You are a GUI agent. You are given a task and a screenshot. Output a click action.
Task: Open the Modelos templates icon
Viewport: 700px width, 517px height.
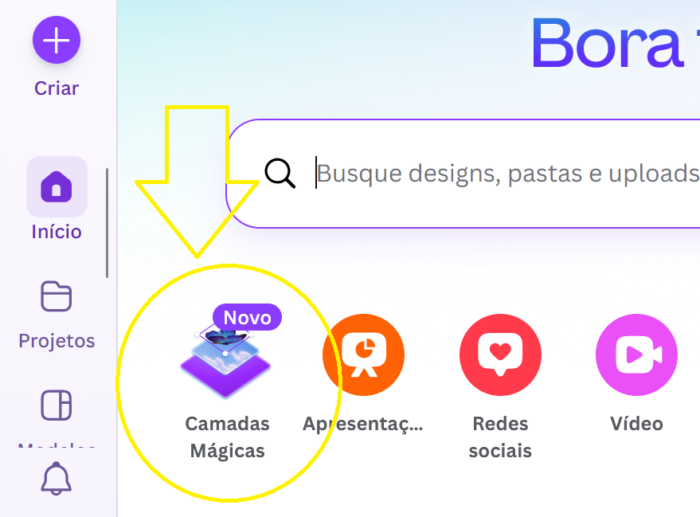(x=56, y=405)
